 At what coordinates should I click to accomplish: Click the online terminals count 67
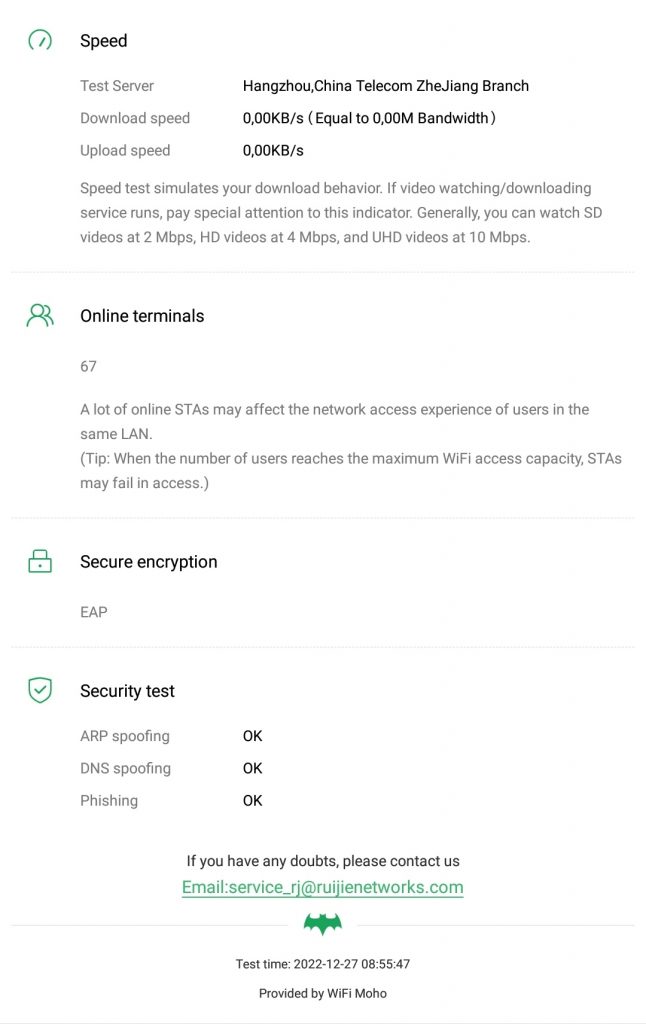coord(89,366)
